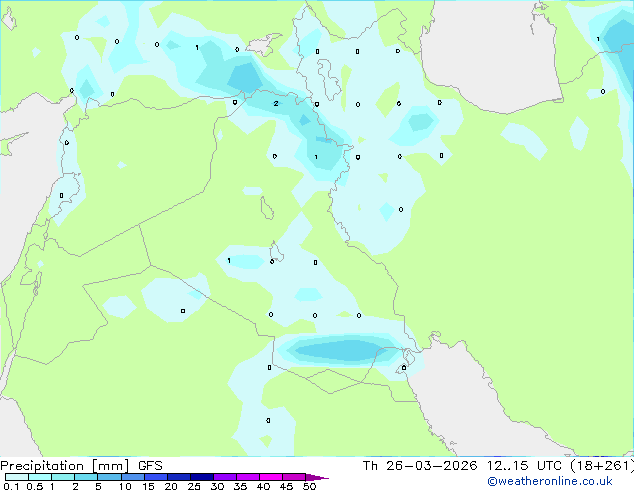Open the weatheronline.co.uk copyright link

[x=549, y=481]
